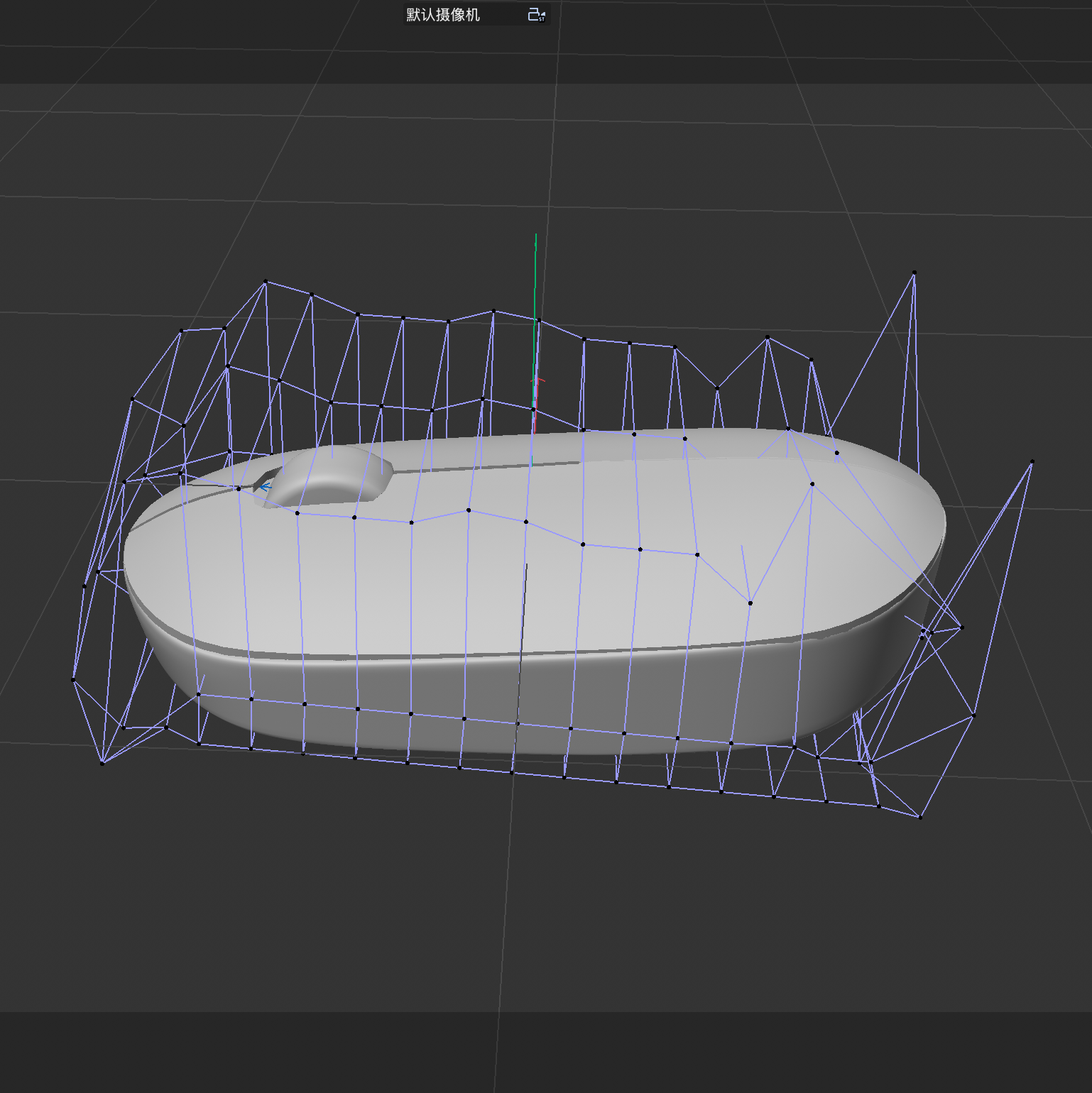1092x1093 pixels.
Task: Click the 默认摄像机 camera label
Action: [443, 15]
